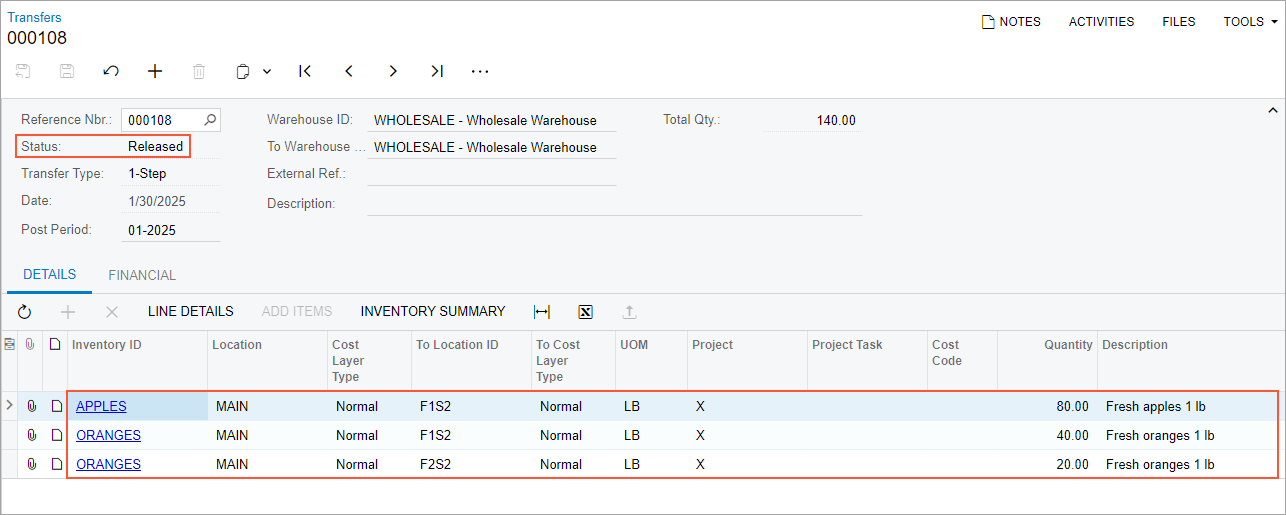
Task: Refresh the details grid
Action: [x=25, y=312]
